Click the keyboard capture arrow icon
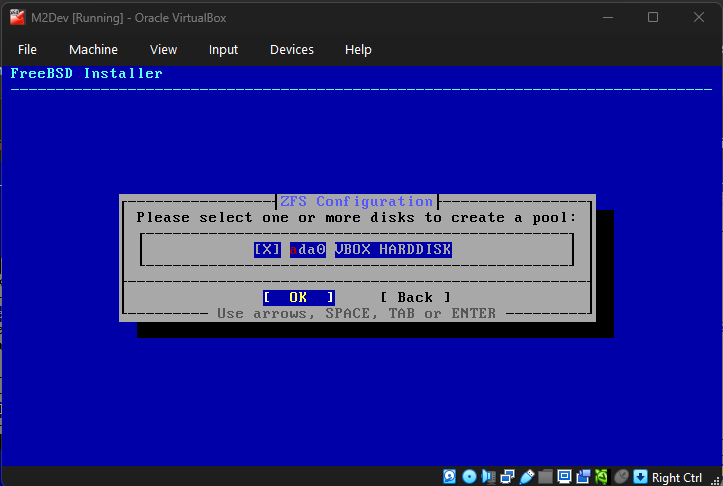 pyautogui.click(x=641, y=476)
